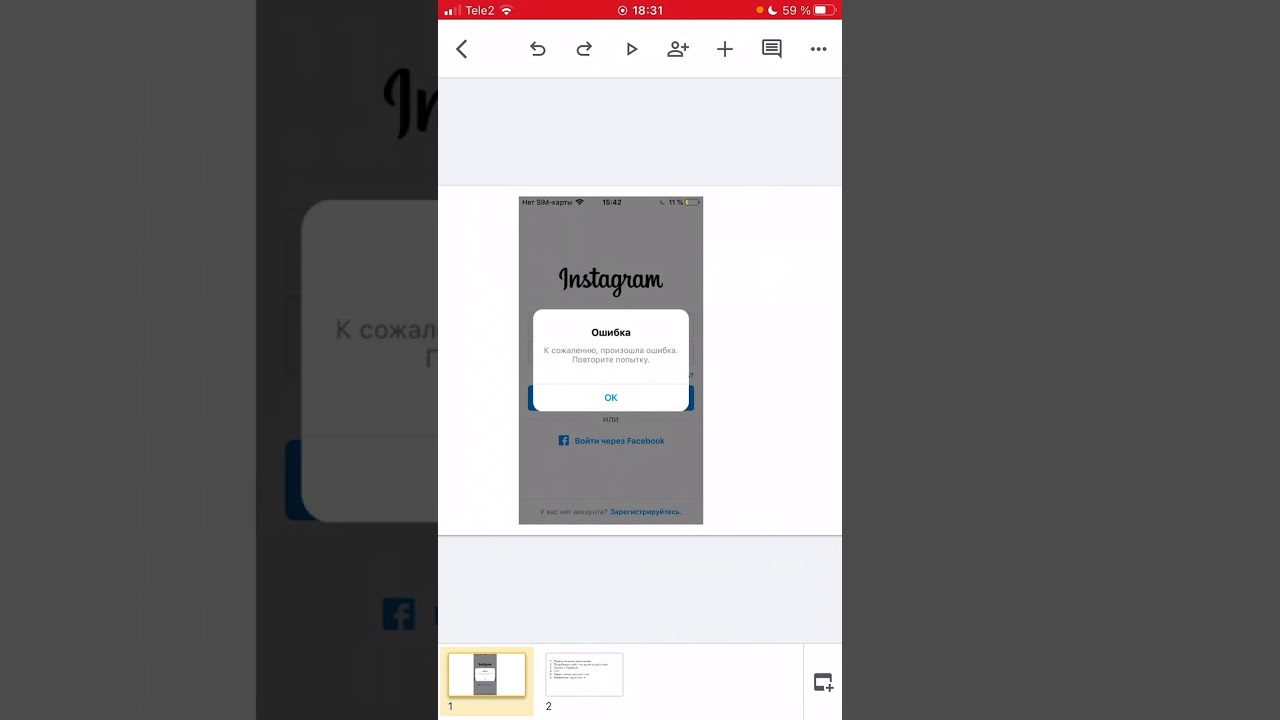Tap the 'или' separator text in the slide
The height and width of the screenshot is (720, 1280).
click(x=611, y=420)
